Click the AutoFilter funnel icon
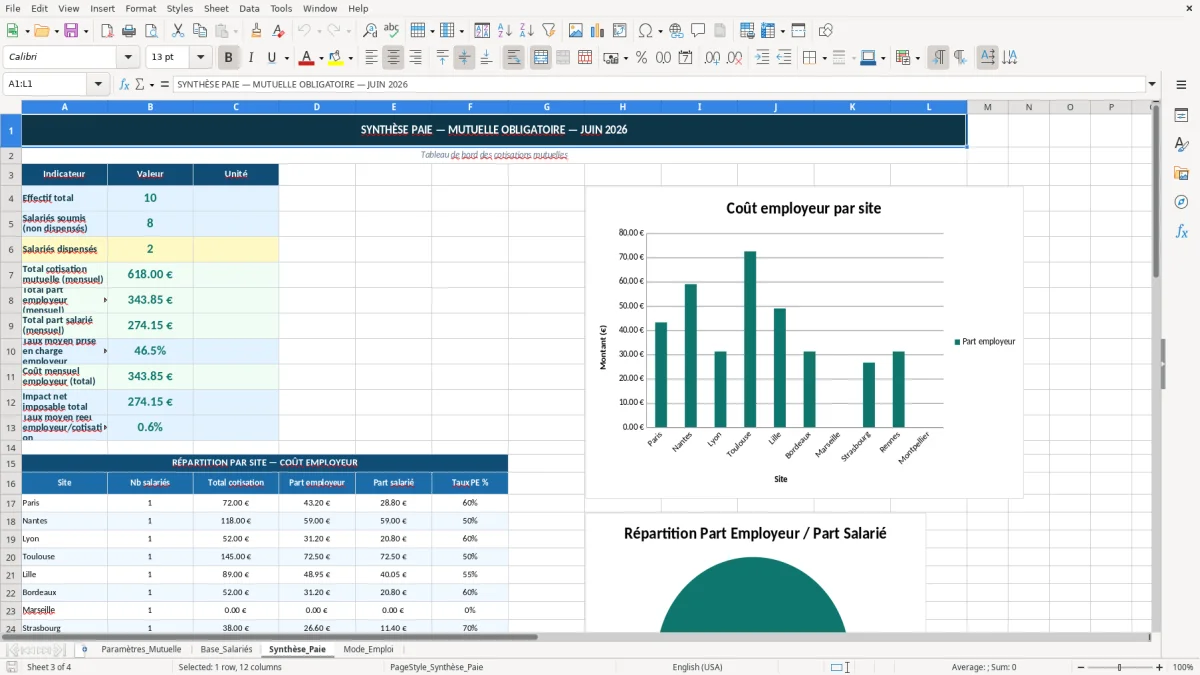Image resolution: width=1200 pixels, height=675 pixels. click(548, 31)
